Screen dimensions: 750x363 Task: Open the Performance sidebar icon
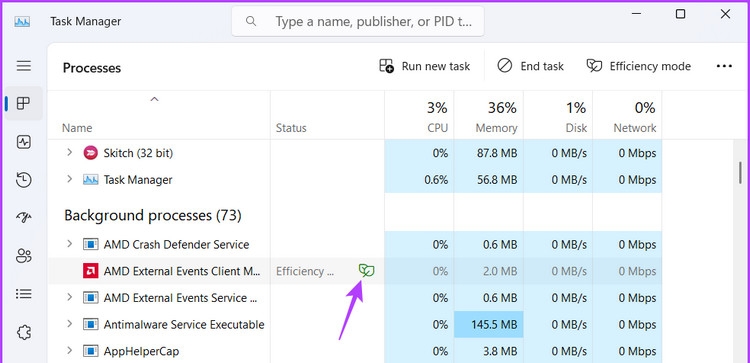(23, 142)
